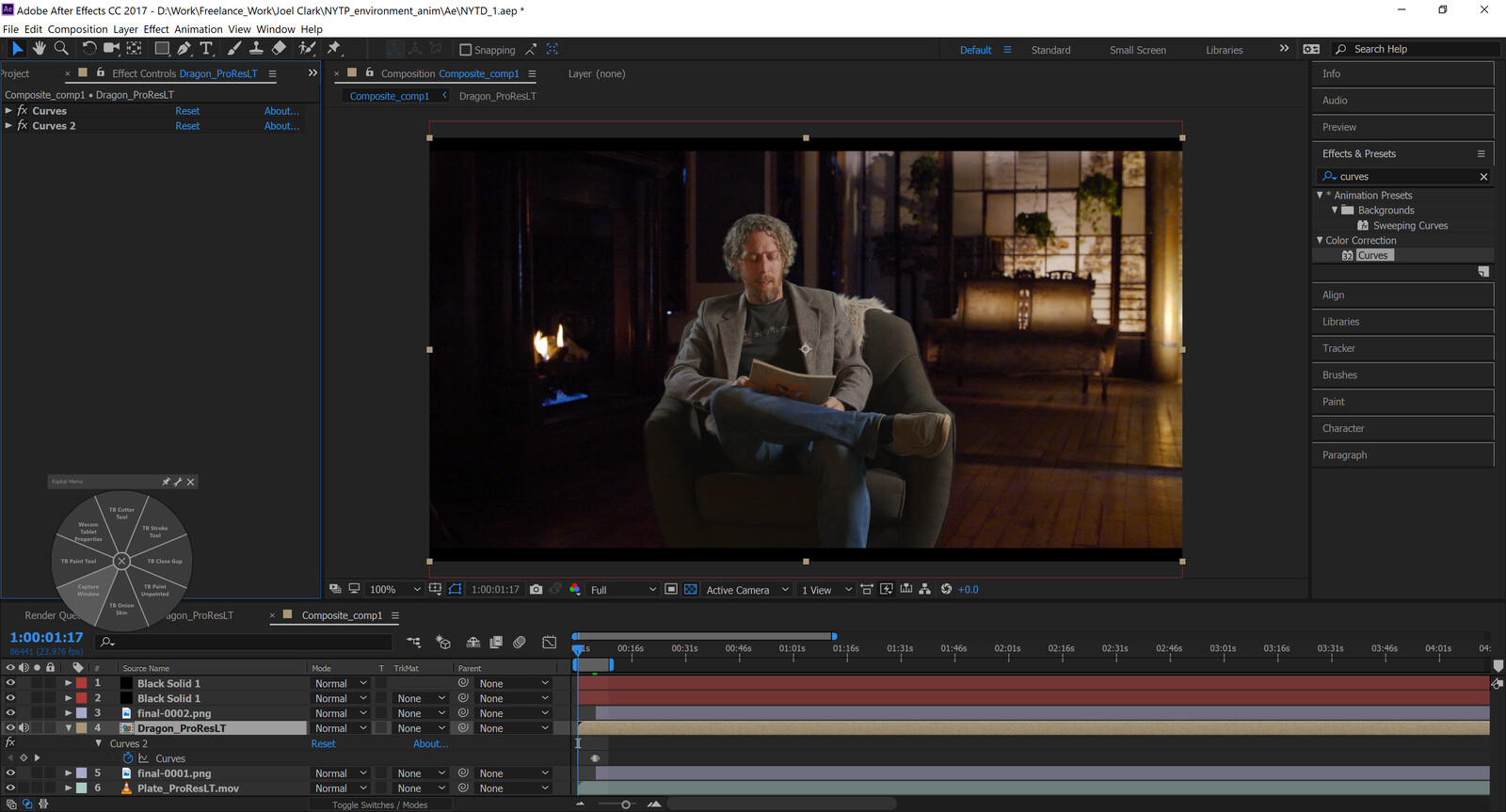This screenshot has width=1506, height=812.
Task: Expand the Curves 2 effect properties
Action: click(8, 126)
